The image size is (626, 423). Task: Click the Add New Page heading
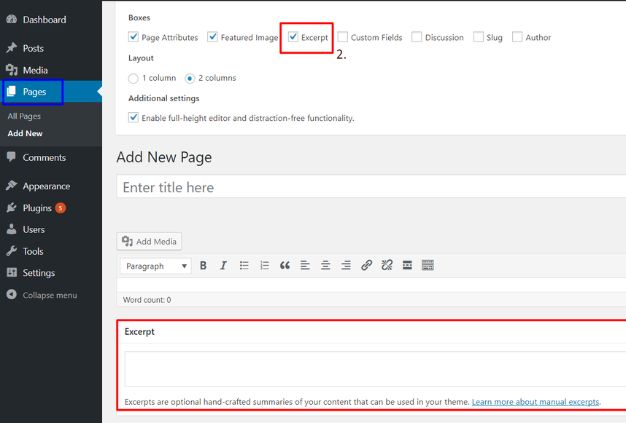point(164,157)
